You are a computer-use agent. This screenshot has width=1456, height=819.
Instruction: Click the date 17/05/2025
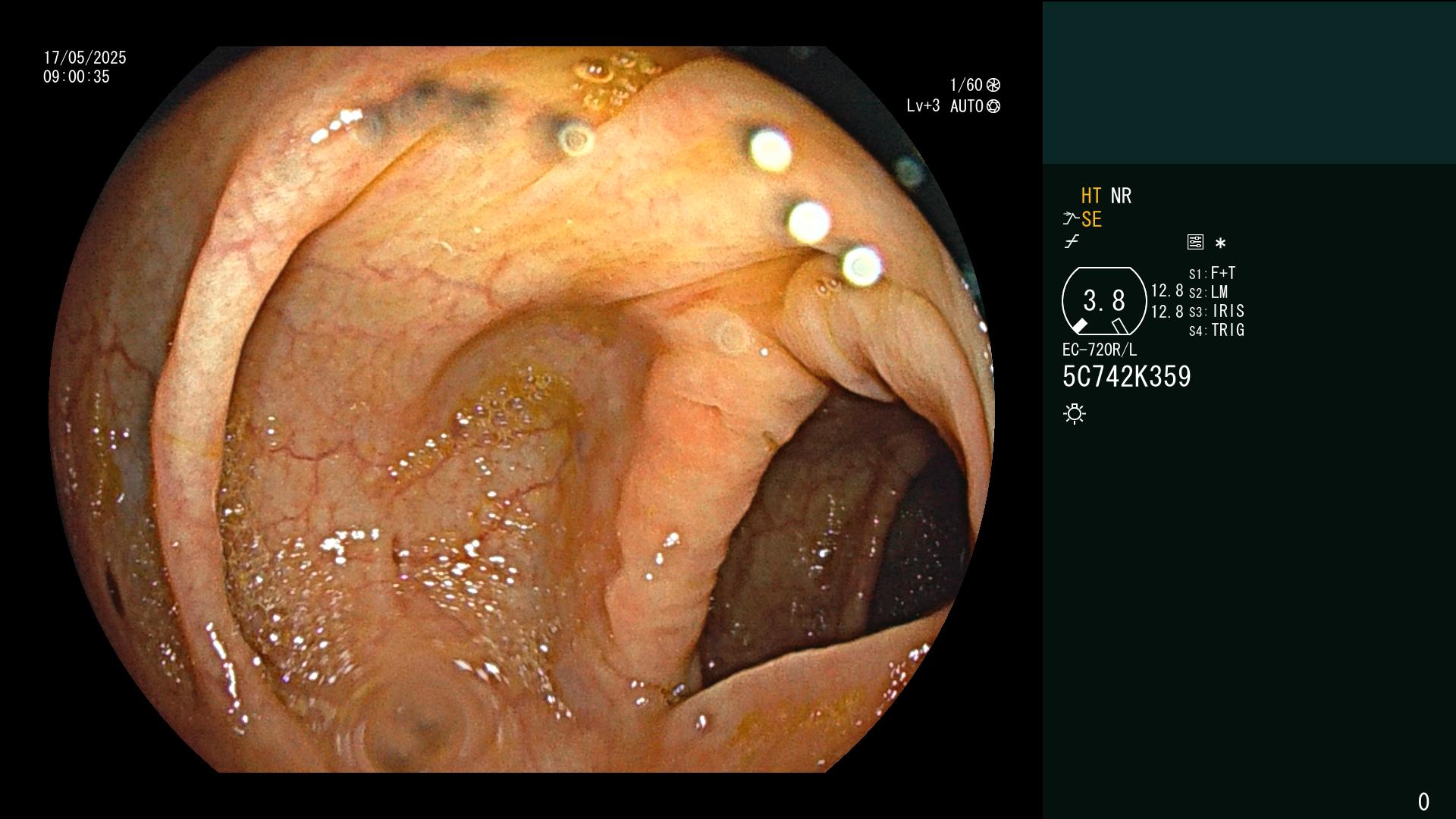click(x=85, y=58)
